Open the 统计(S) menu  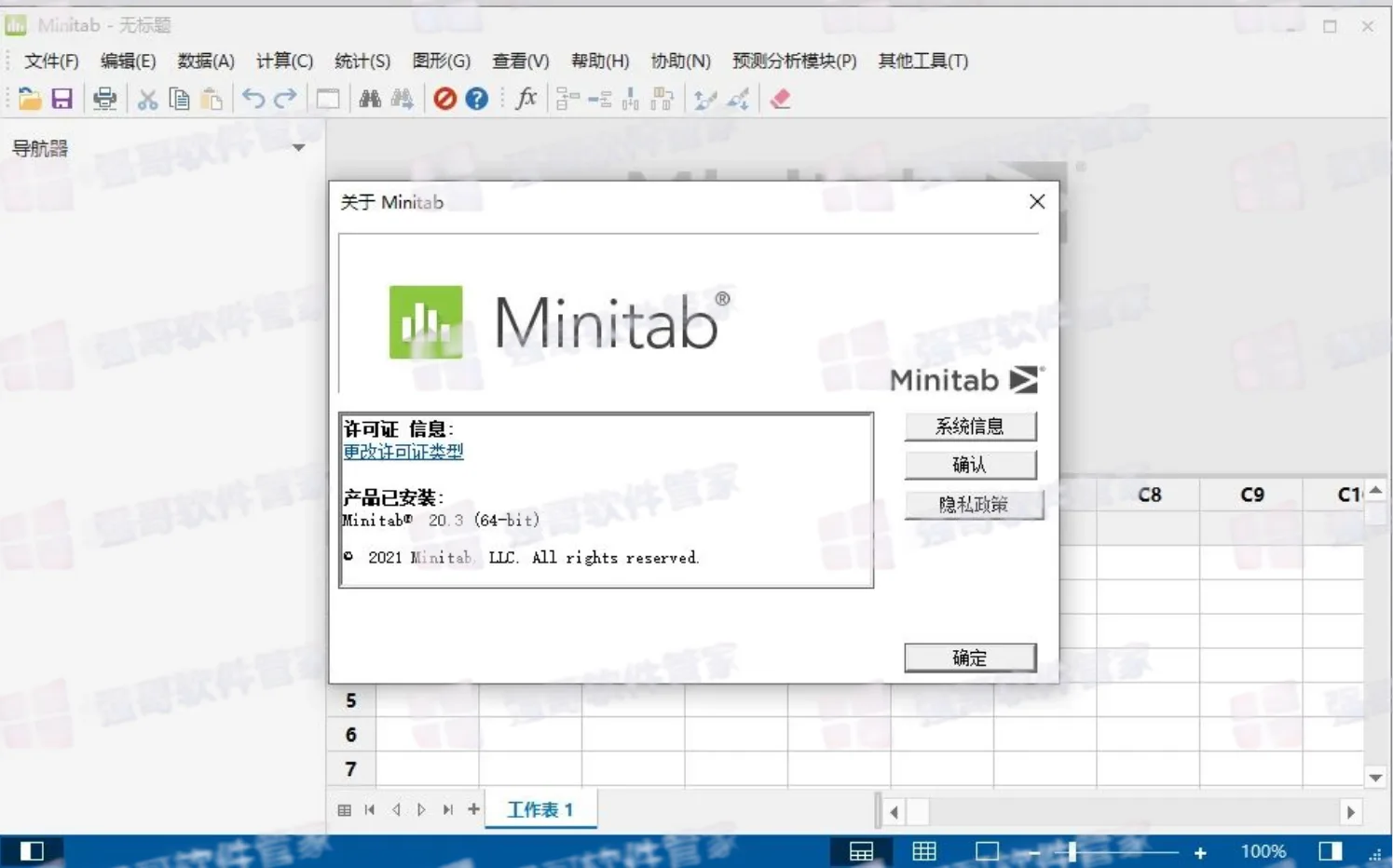362,61
